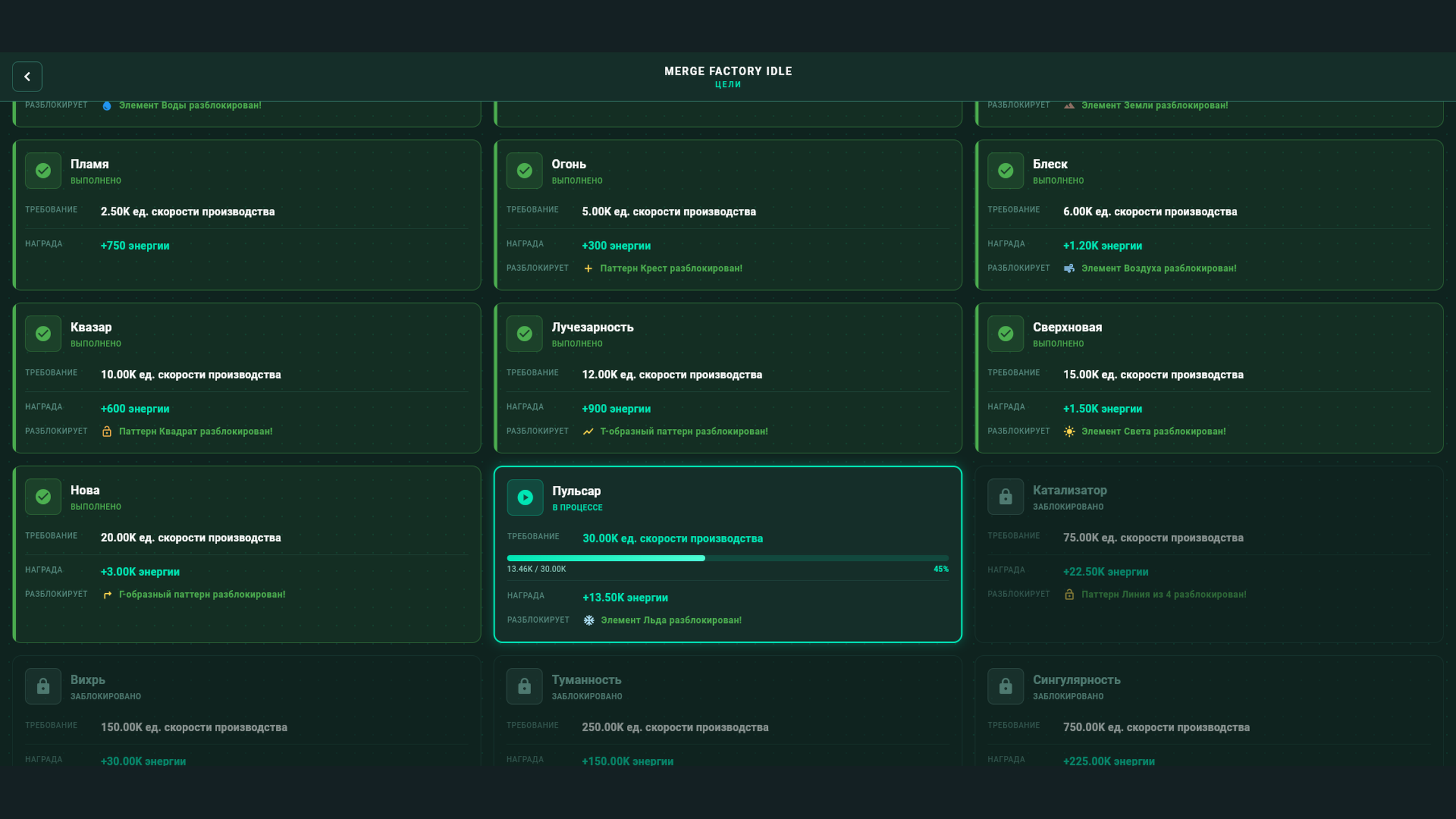Open the Нова completed goal card

tap(247, 555)
